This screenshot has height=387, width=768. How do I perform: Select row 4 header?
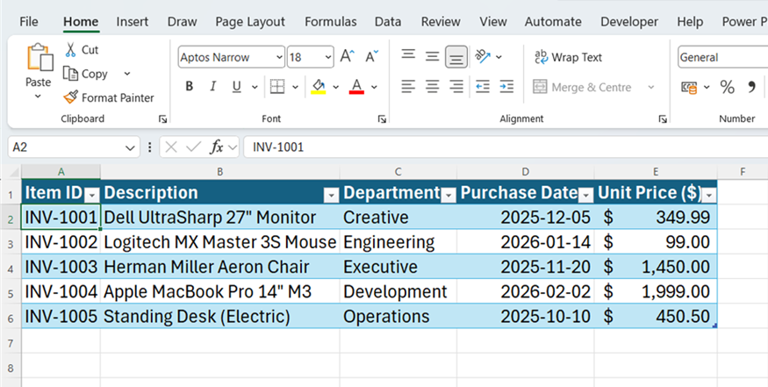pos(11,268)
